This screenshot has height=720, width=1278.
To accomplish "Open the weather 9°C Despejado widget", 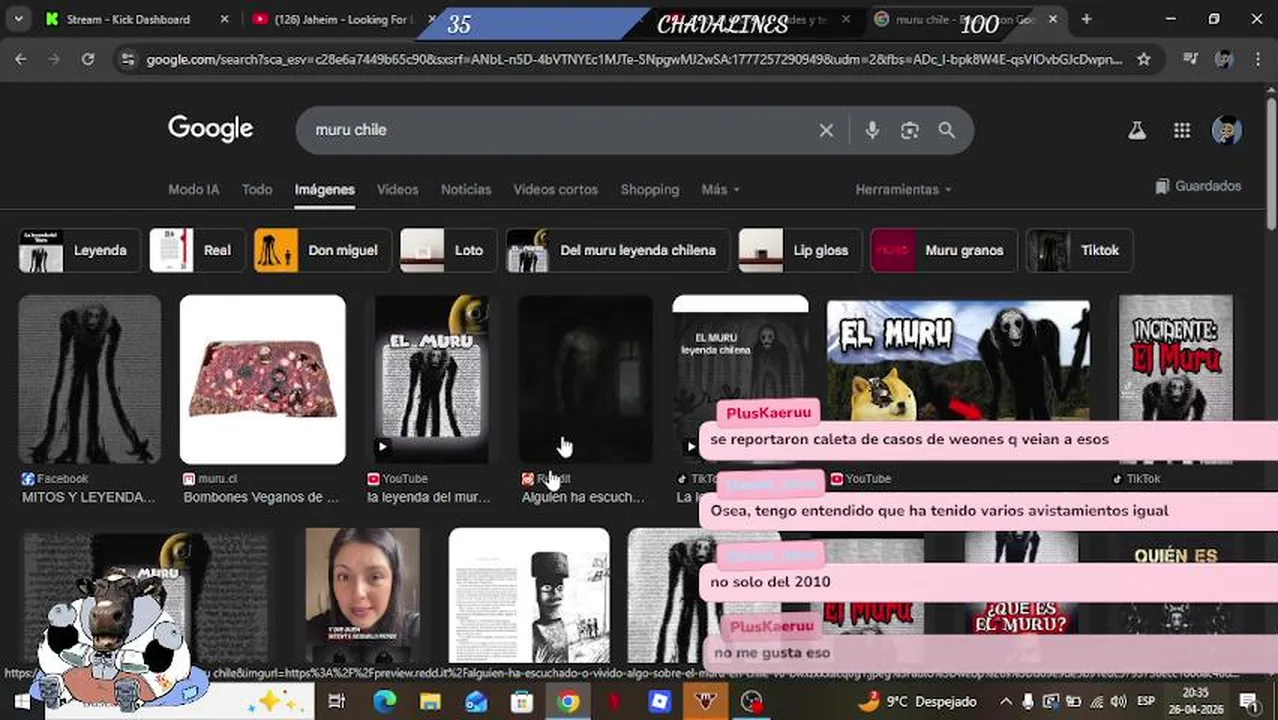I will [x=918, y=701].
